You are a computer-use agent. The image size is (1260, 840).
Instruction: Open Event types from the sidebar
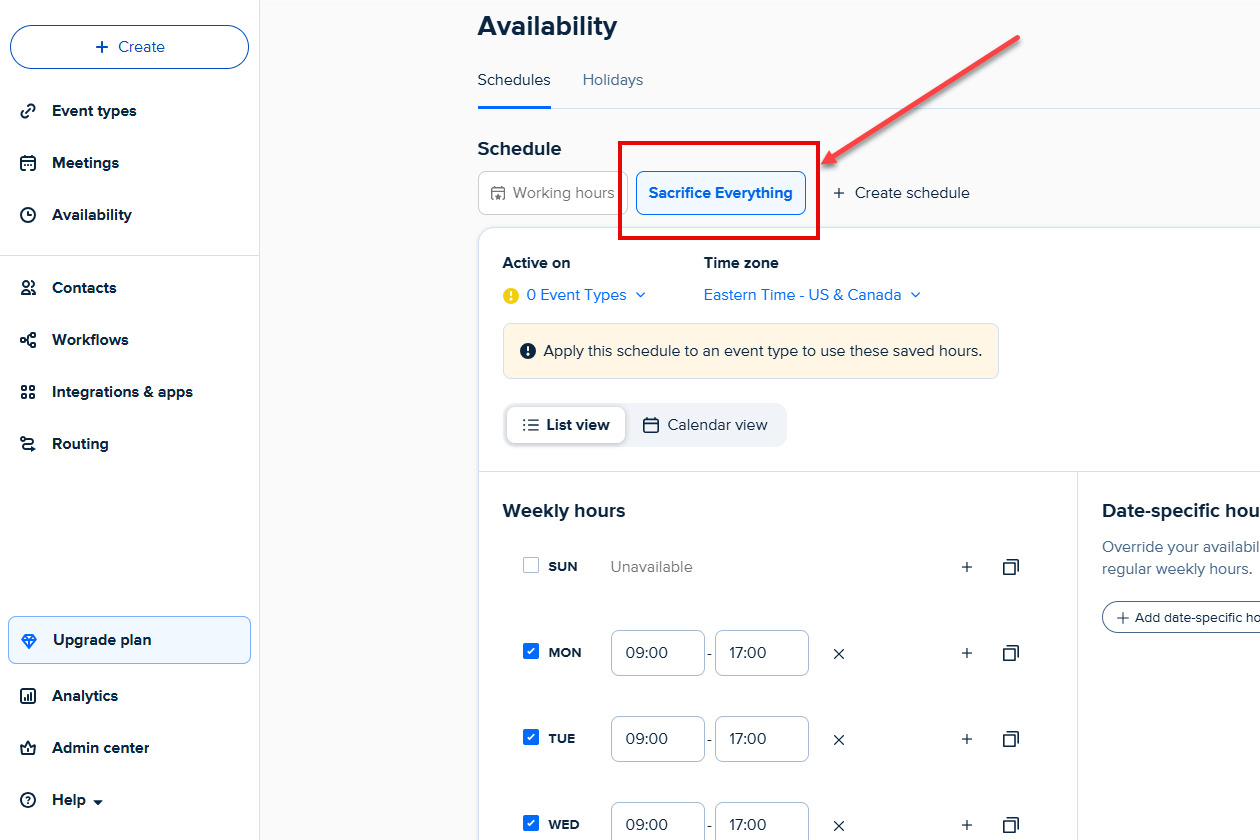(x=95, y=110)
